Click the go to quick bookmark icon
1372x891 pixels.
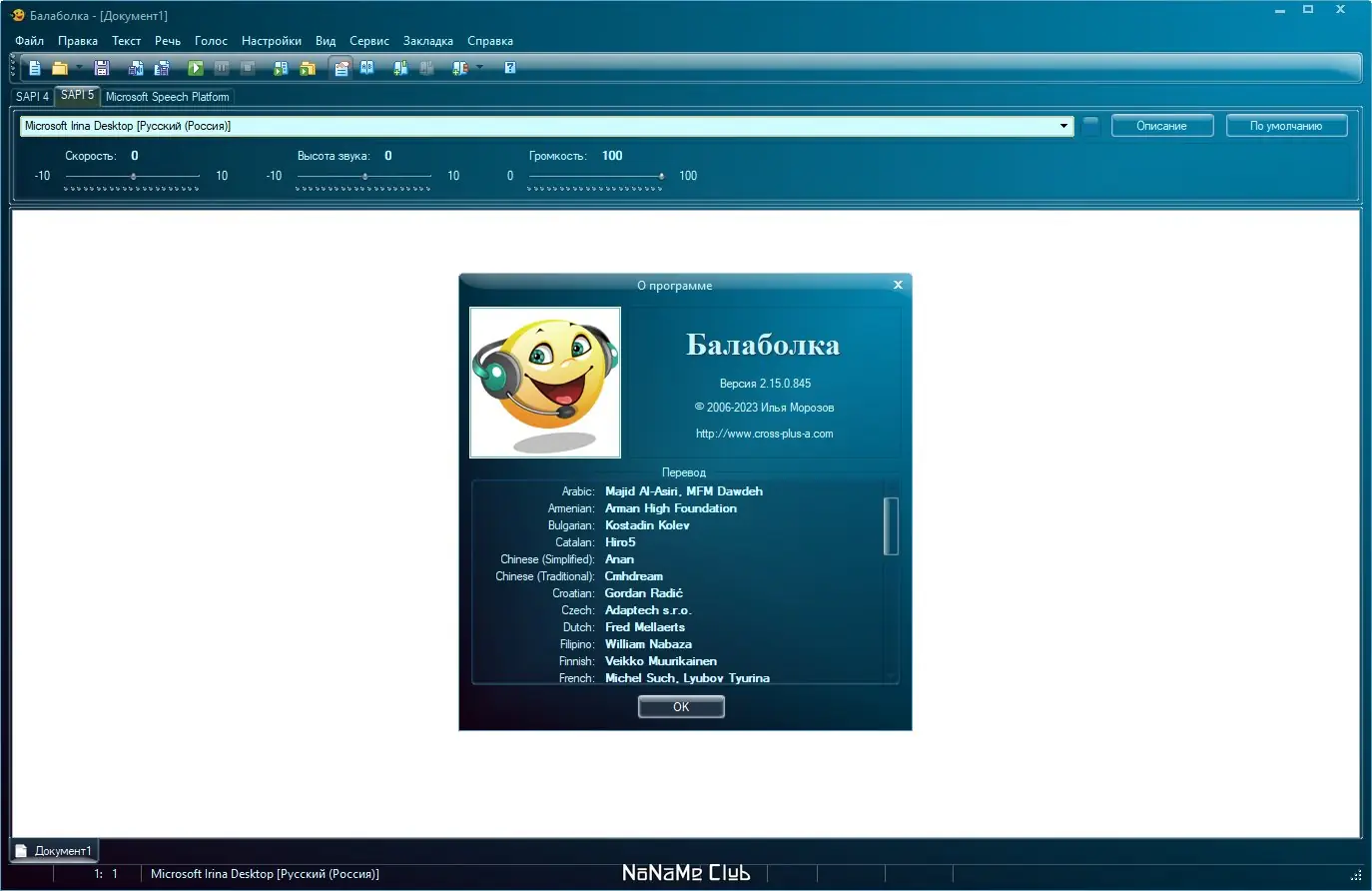427,68
